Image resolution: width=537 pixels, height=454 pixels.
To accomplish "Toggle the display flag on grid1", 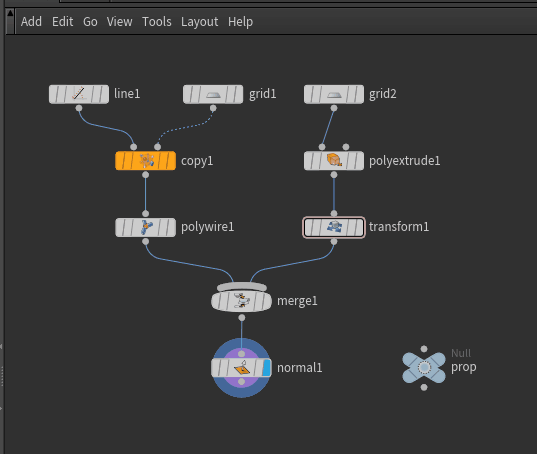I will 238,94.
